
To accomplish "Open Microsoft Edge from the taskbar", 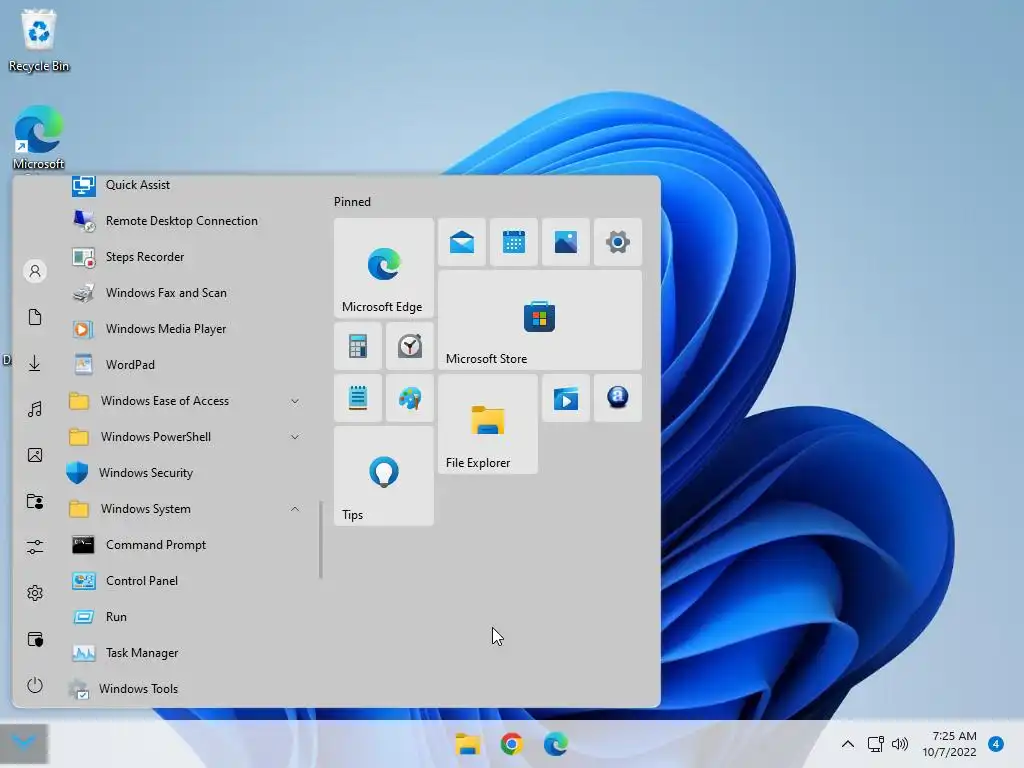I will 555,744.
